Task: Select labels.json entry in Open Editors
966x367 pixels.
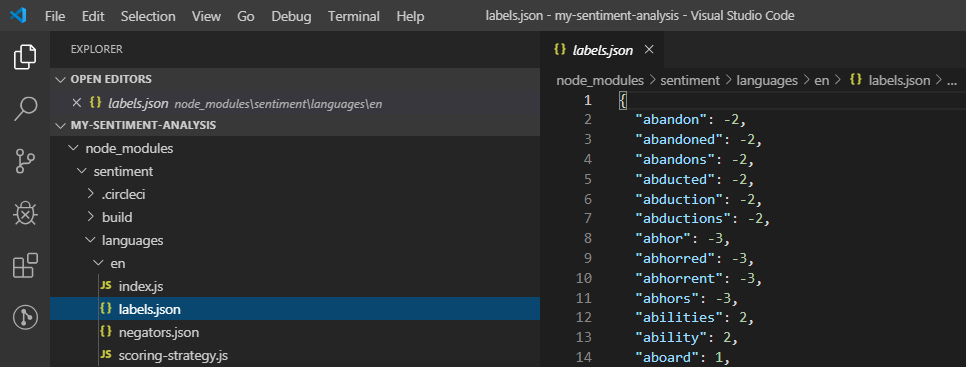Action: pyautogui.click(x=295, y=103)
